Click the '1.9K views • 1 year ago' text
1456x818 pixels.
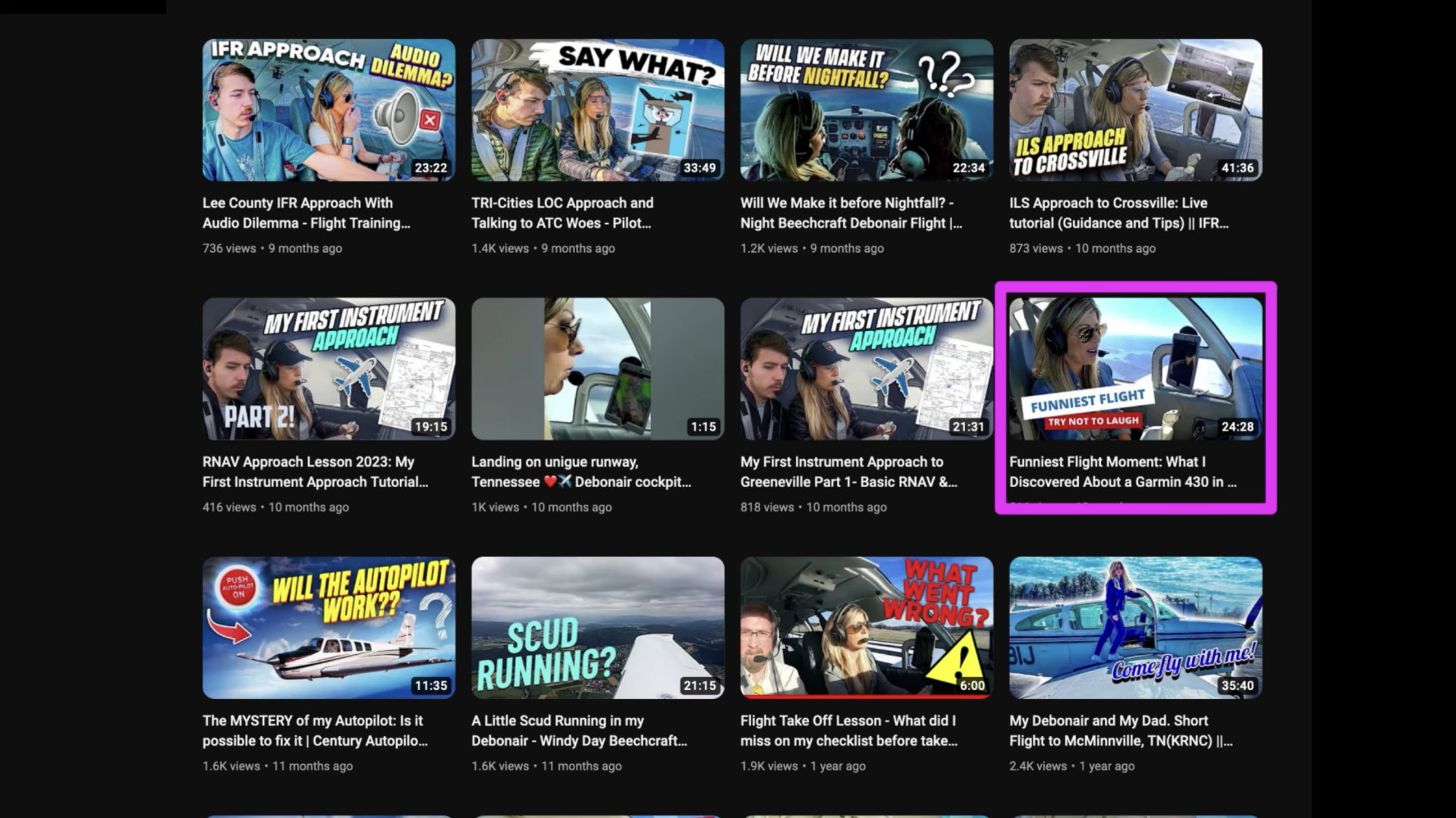click(803, 766)
